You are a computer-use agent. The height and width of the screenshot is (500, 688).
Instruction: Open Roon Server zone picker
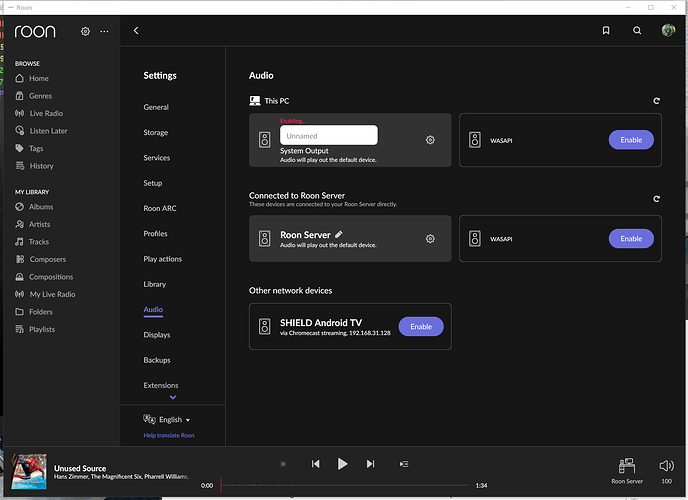coord(627,470)
